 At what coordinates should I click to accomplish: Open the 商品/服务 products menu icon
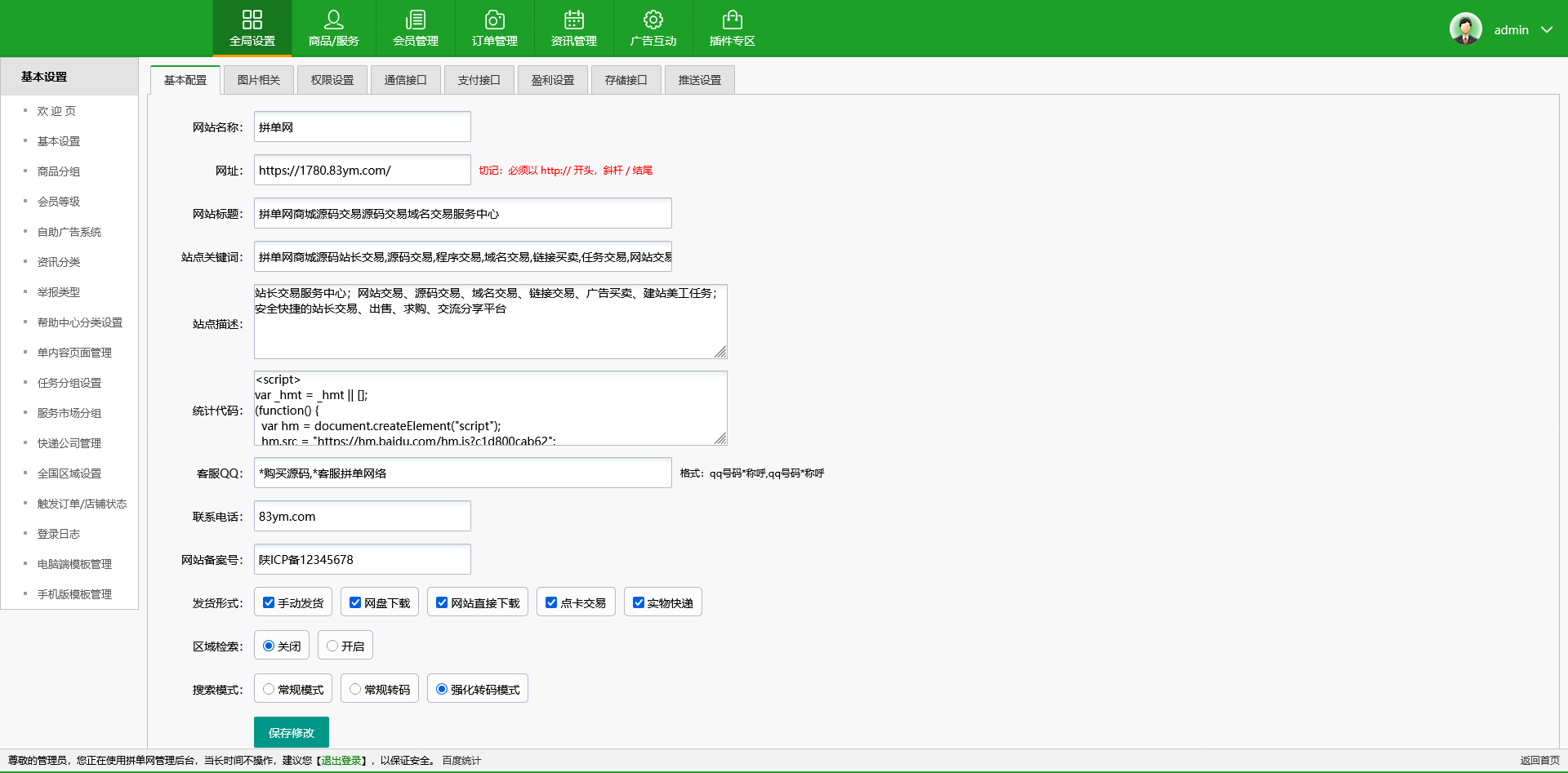(334, 20)
